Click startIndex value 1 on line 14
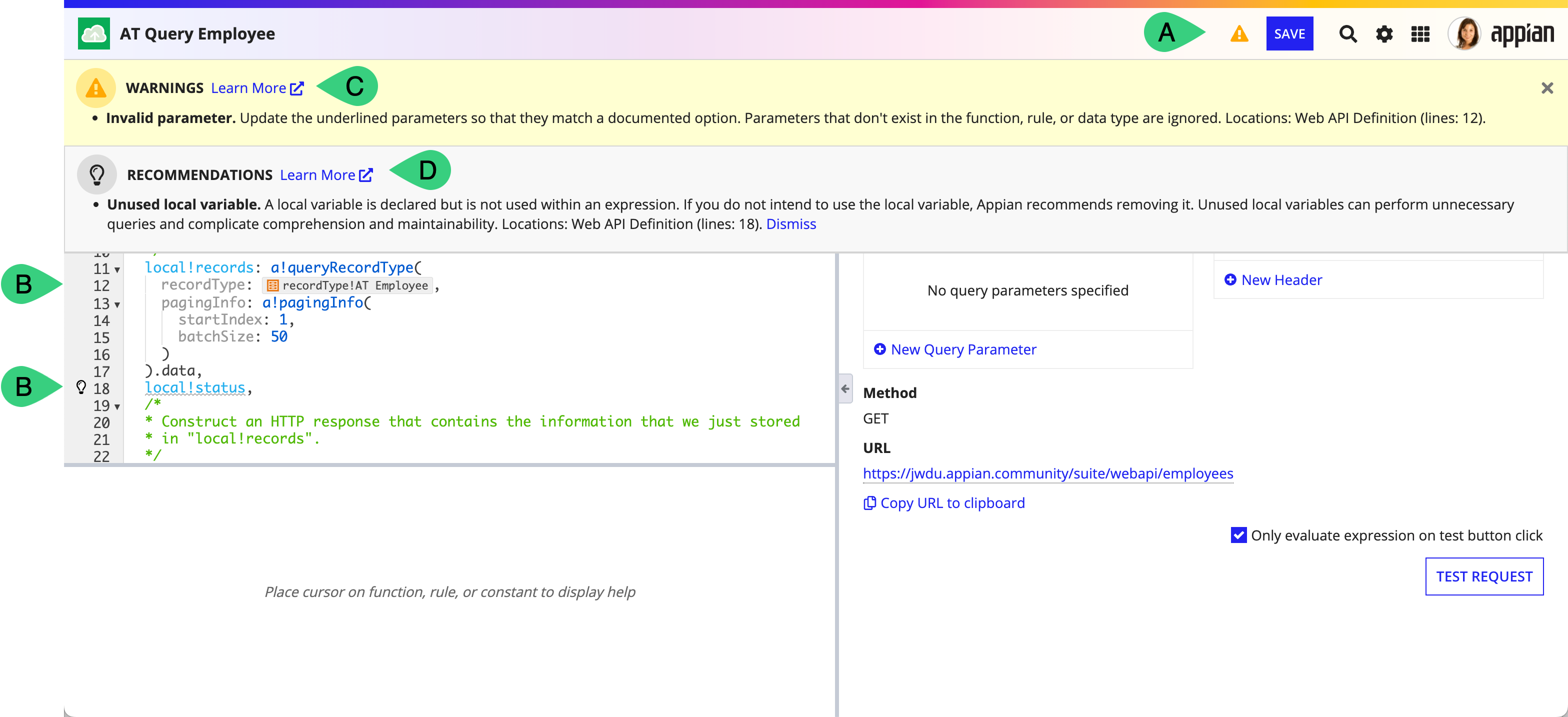This screenshot has width=1568, height=717. [282, 319]
